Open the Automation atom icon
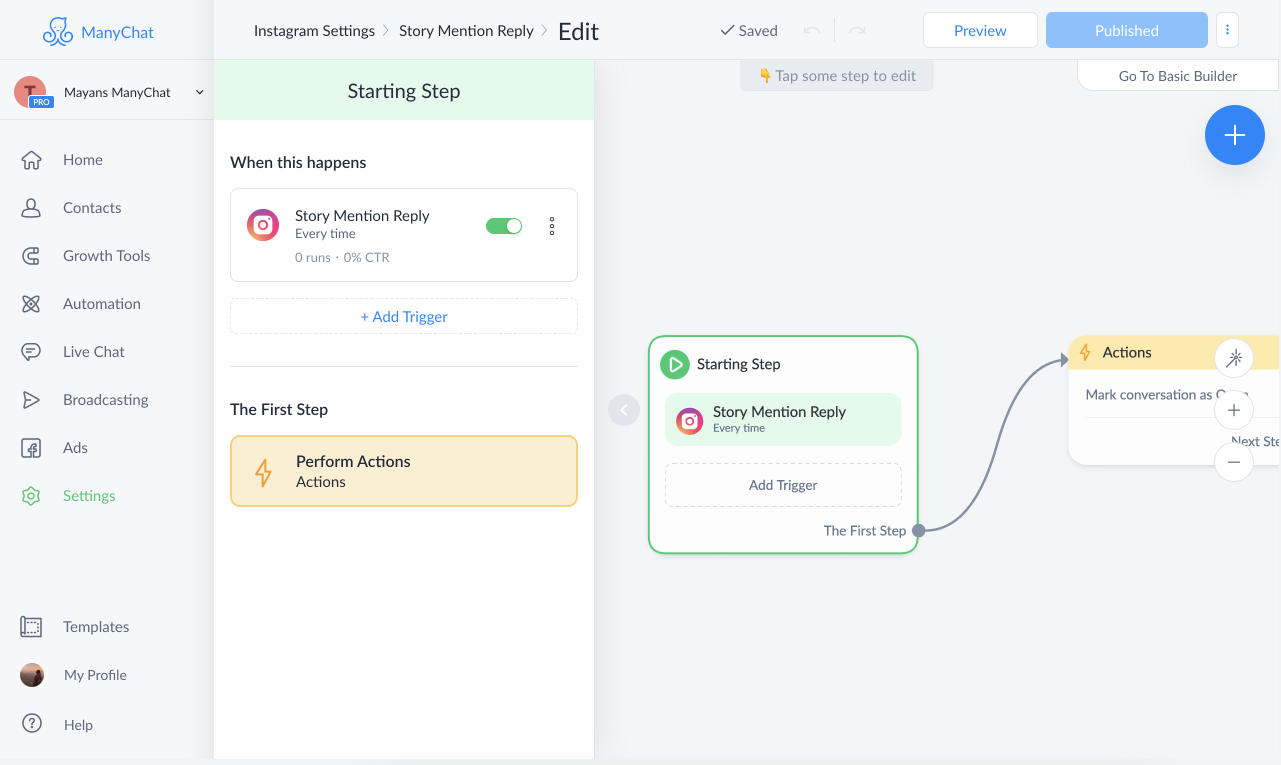 click(x=31, y=304)
